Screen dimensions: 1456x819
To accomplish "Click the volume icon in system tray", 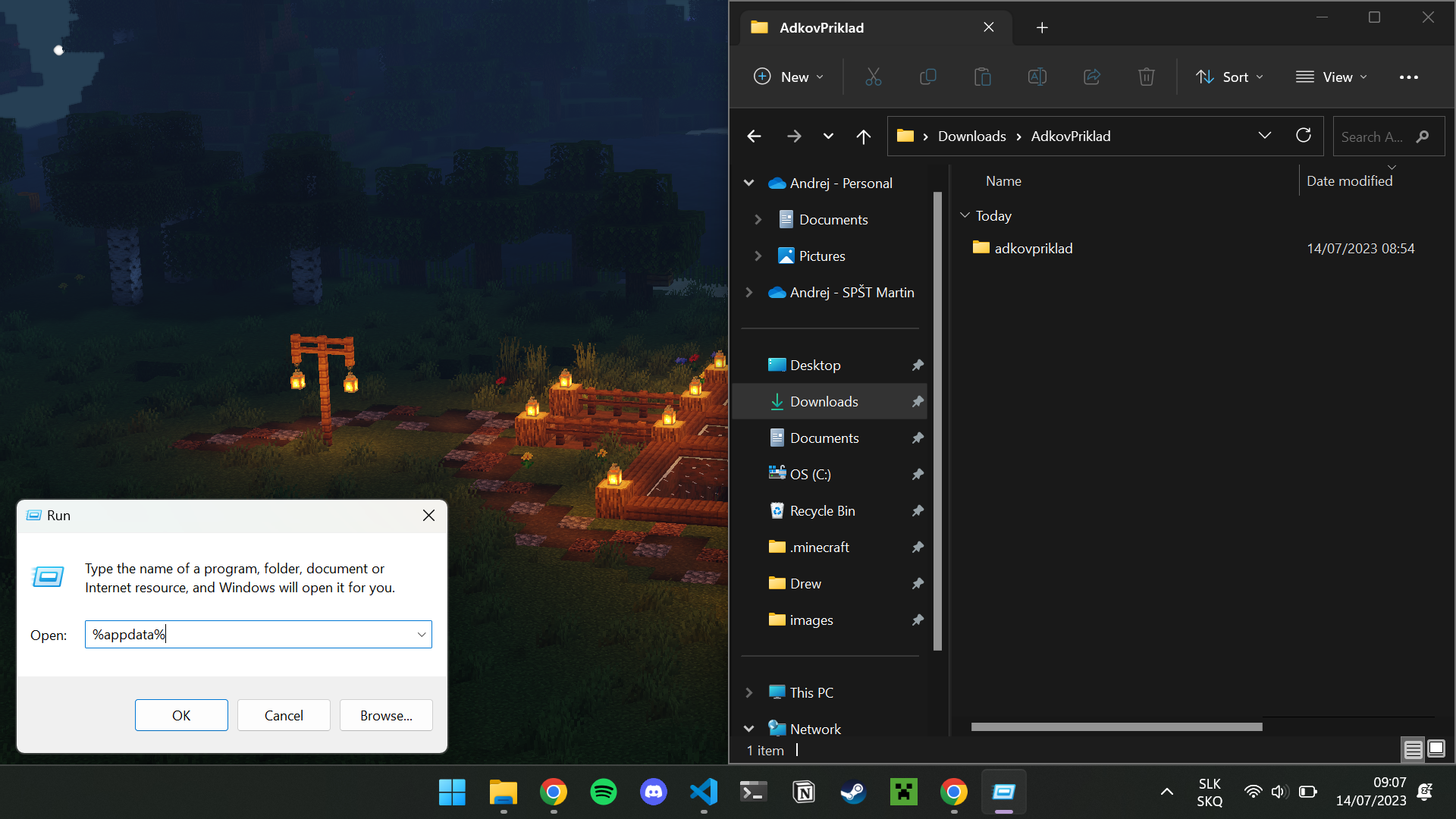I will 1279,792.
